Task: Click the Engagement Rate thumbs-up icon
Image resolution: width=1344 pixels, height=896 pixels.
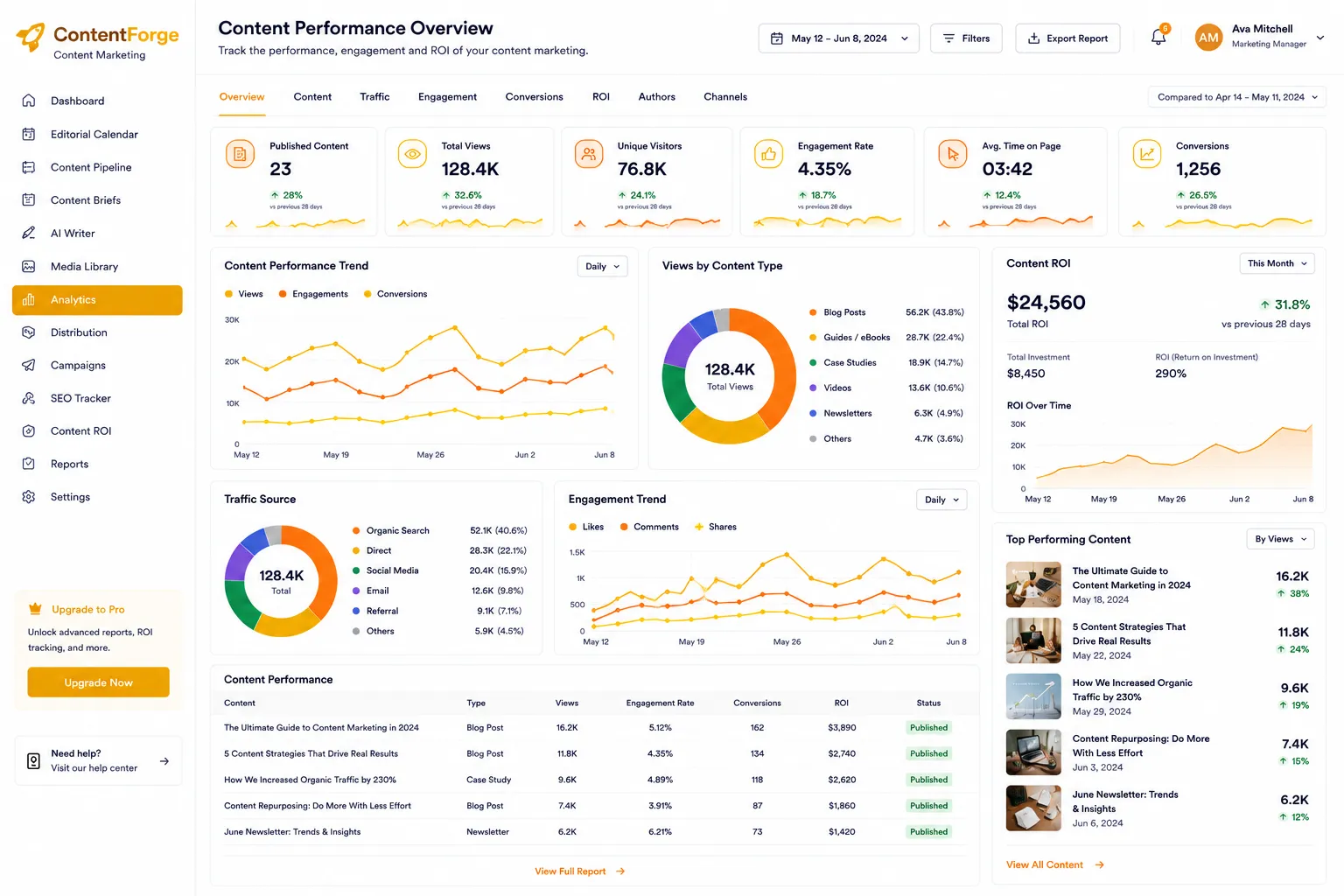Action: [769, 155]
